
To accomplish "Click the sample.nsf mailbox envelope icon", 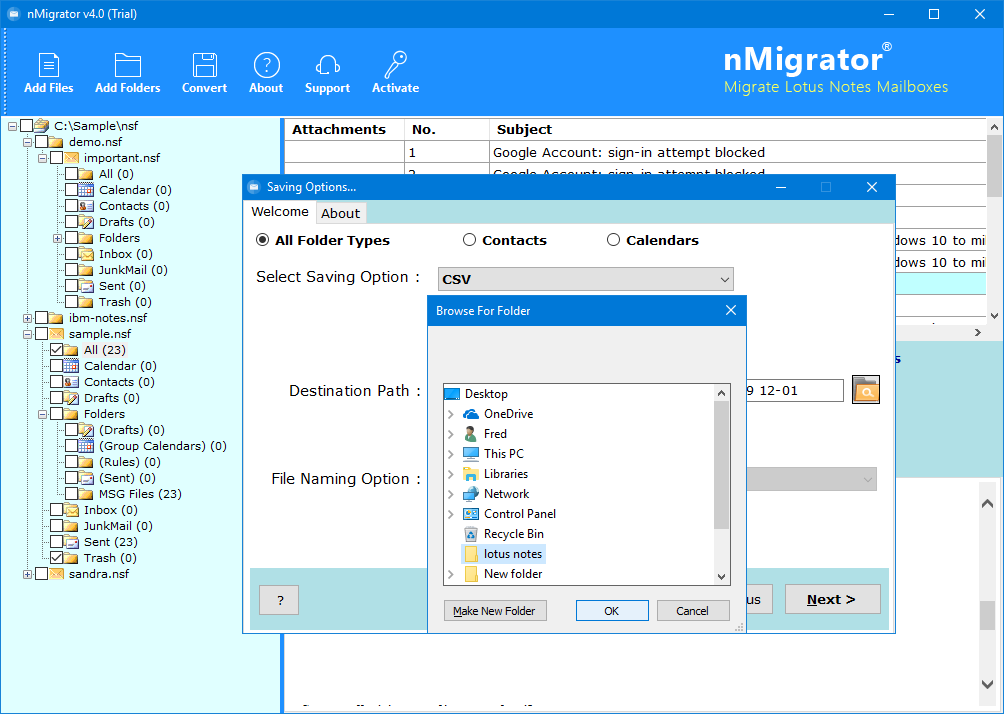I will 56,334.
